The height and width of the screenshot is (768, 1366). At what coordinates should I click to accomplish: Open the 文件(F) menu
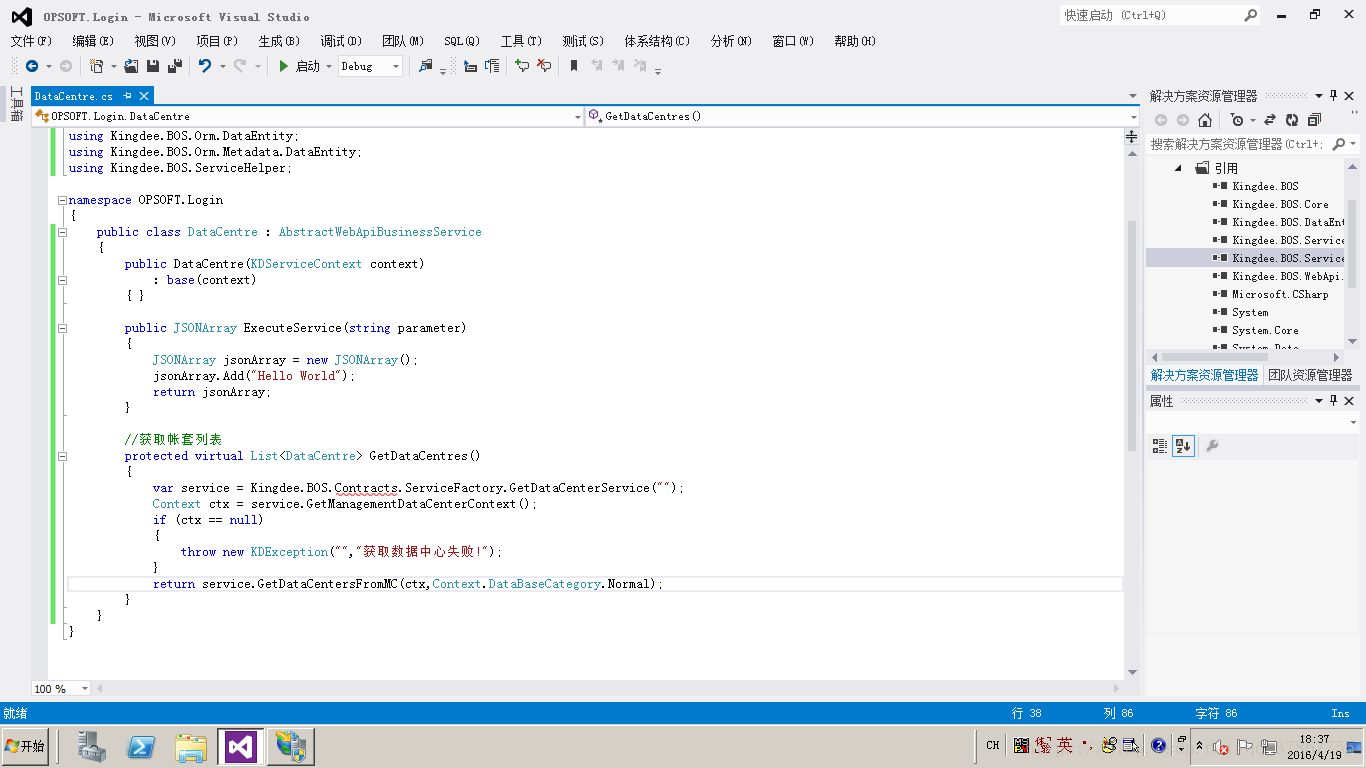(31, 41)
